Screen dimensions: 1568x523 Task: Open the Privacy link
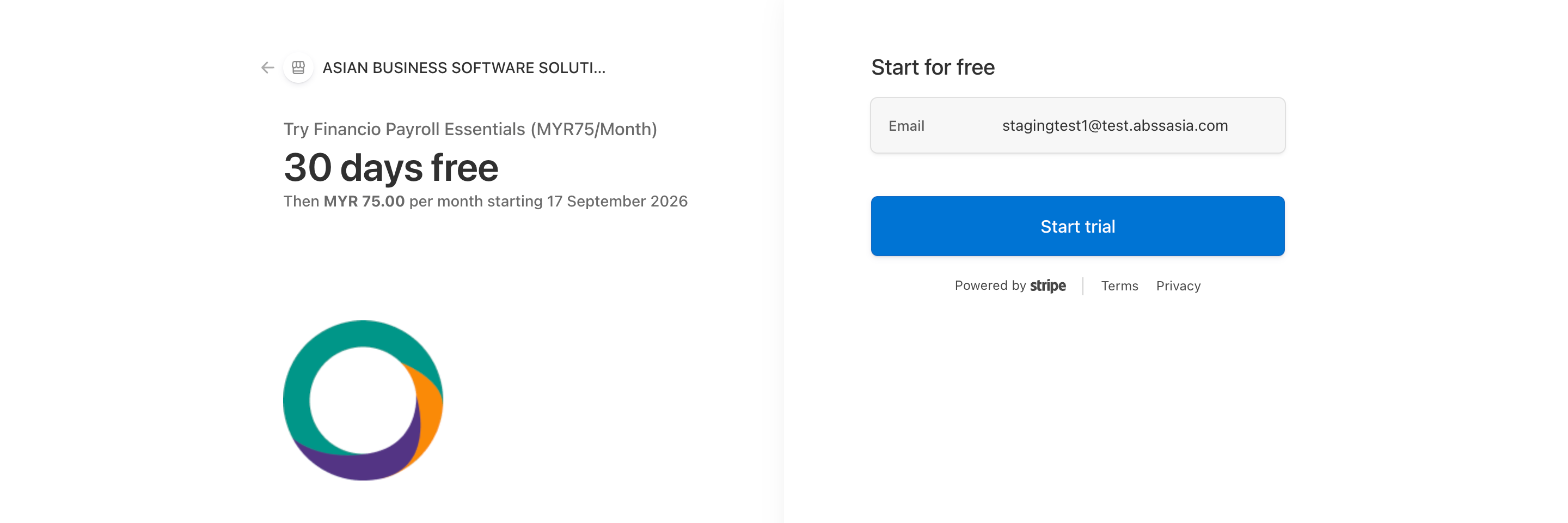click(1178, 285)
